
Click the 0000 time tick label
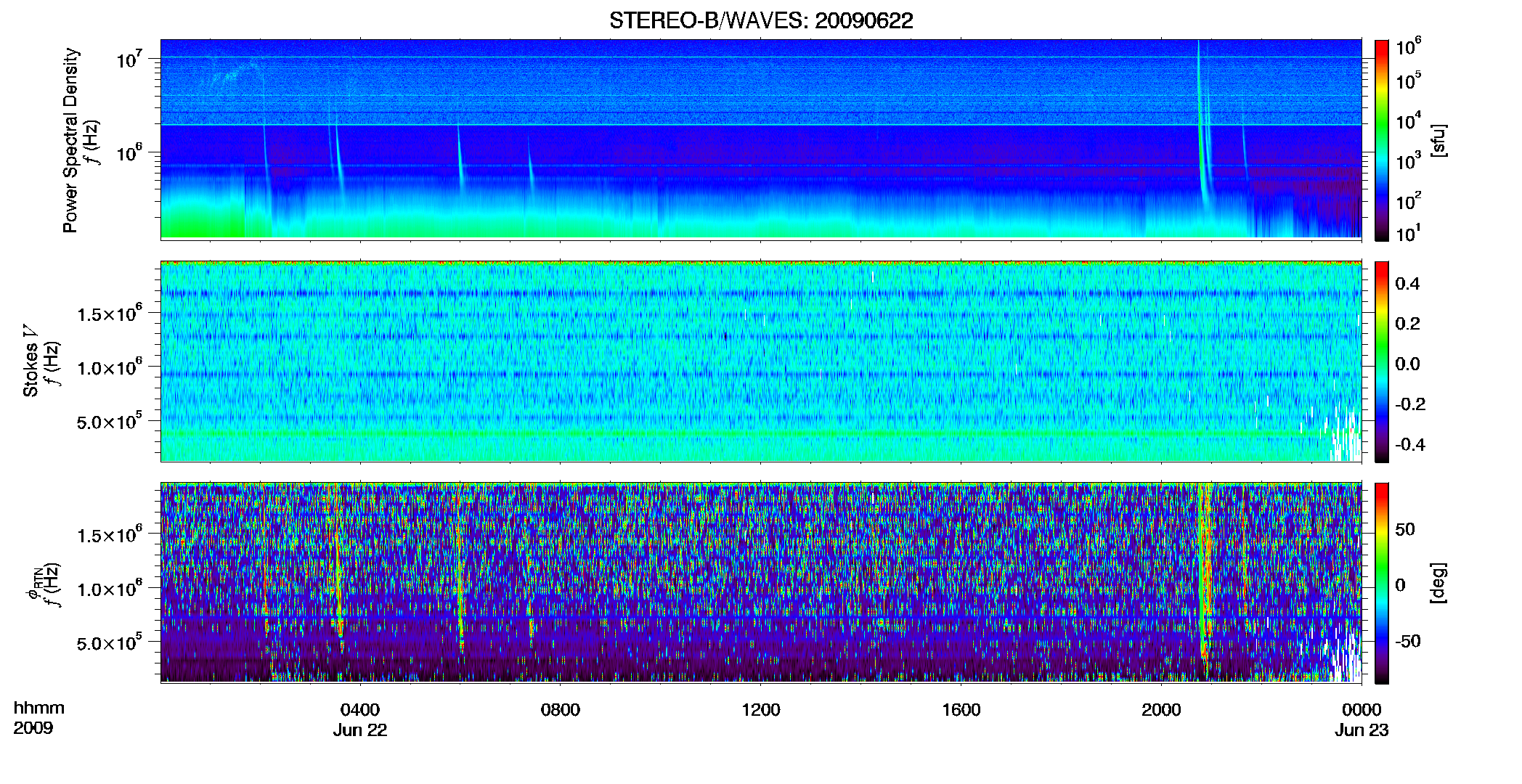[1362, 710]
